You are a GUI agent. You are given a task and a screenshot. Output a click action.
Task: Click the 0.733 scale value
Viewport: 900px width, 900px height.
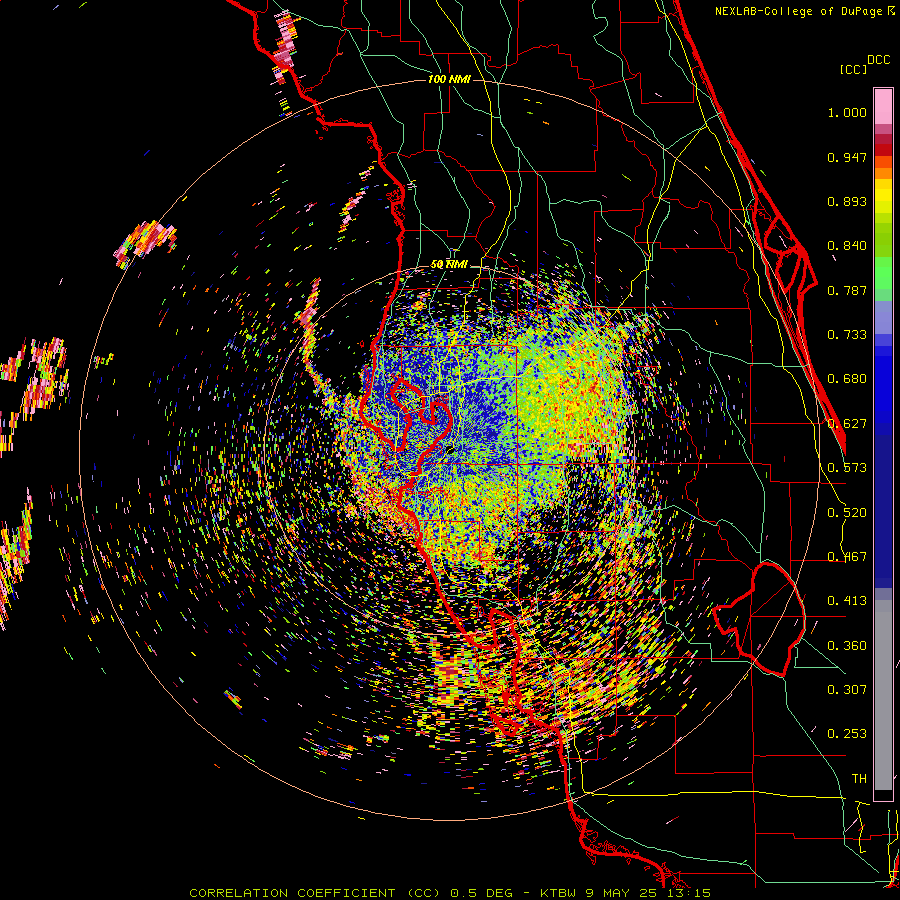click(847, 335)
